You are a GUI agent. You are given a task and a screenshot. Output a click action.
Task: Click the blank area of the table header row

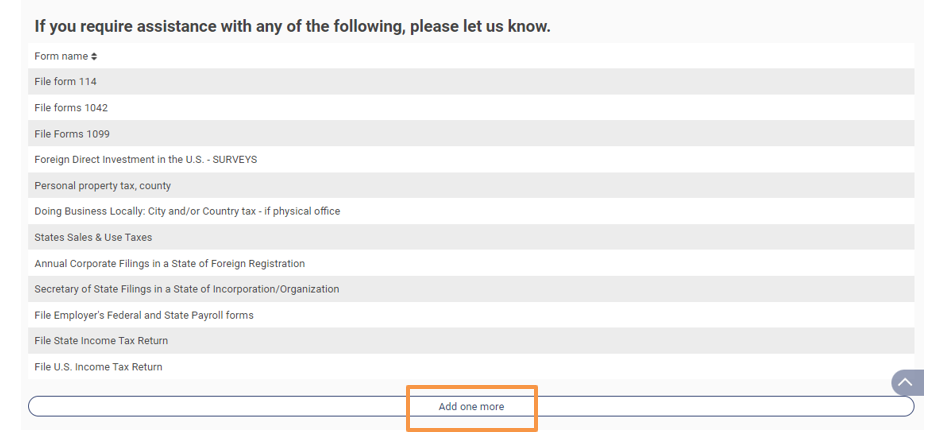[x=500, y=57]
